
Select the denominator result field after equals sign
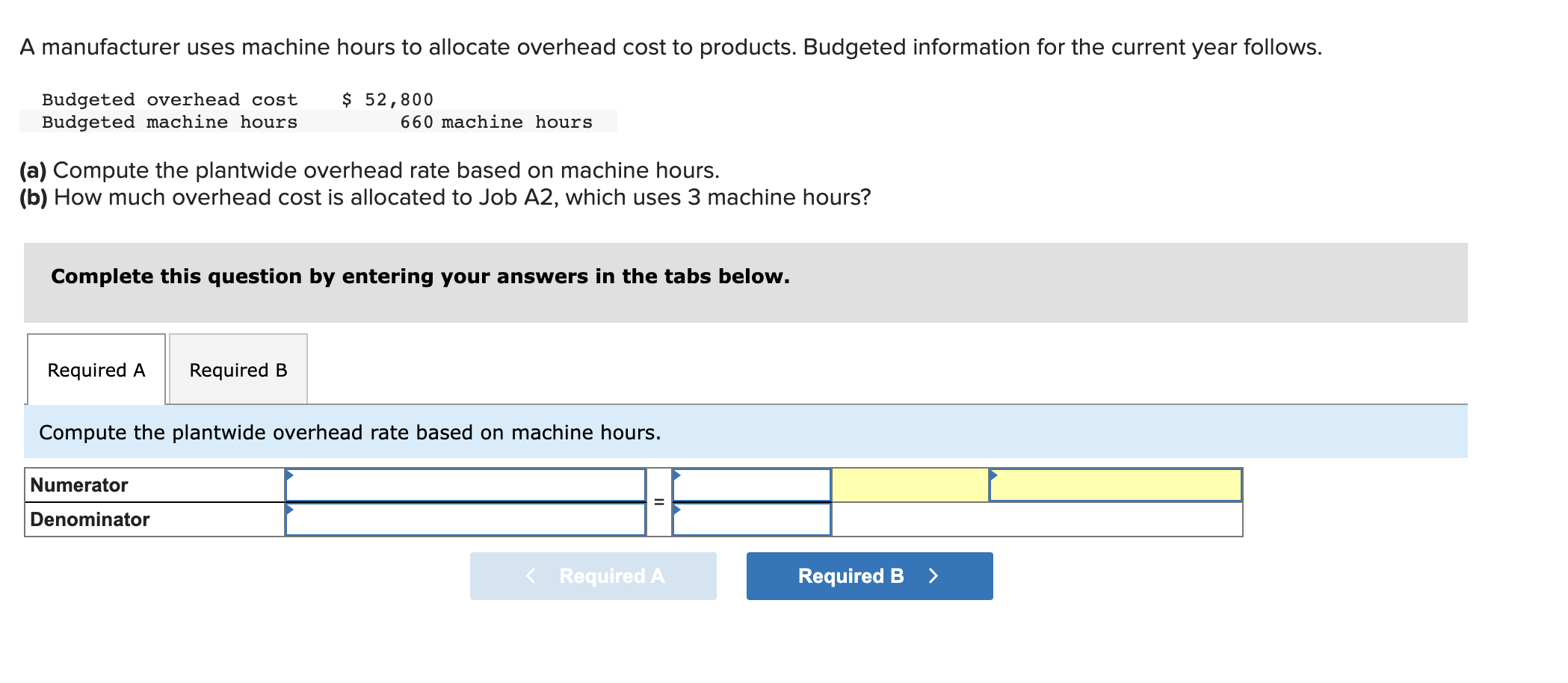click(x=751, y=519)
